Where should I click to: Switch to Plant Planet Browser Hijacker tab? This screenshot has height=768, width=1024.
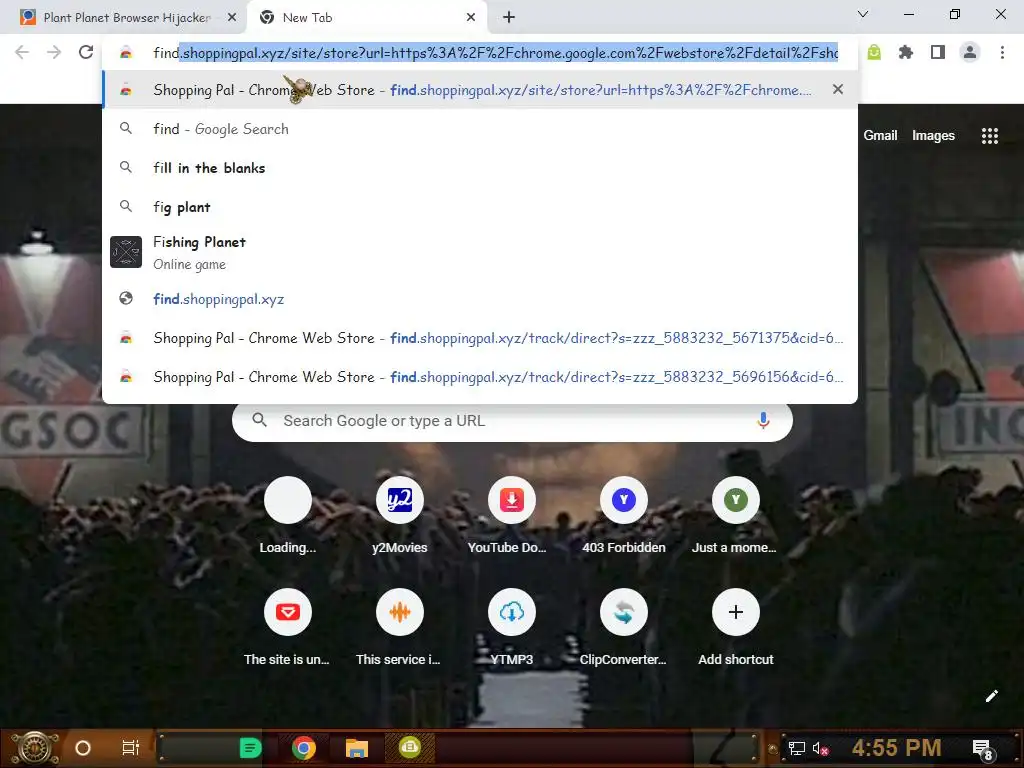click(124, 18)
